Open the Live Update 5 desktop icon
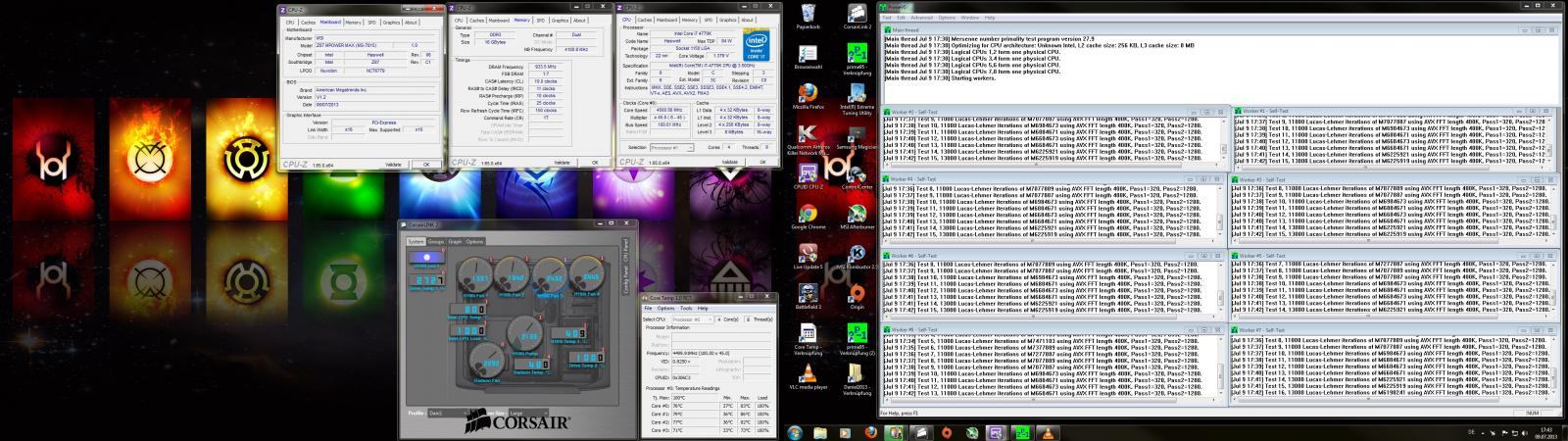This screenshot has height=441, width=1568. (x=808, y=257)
